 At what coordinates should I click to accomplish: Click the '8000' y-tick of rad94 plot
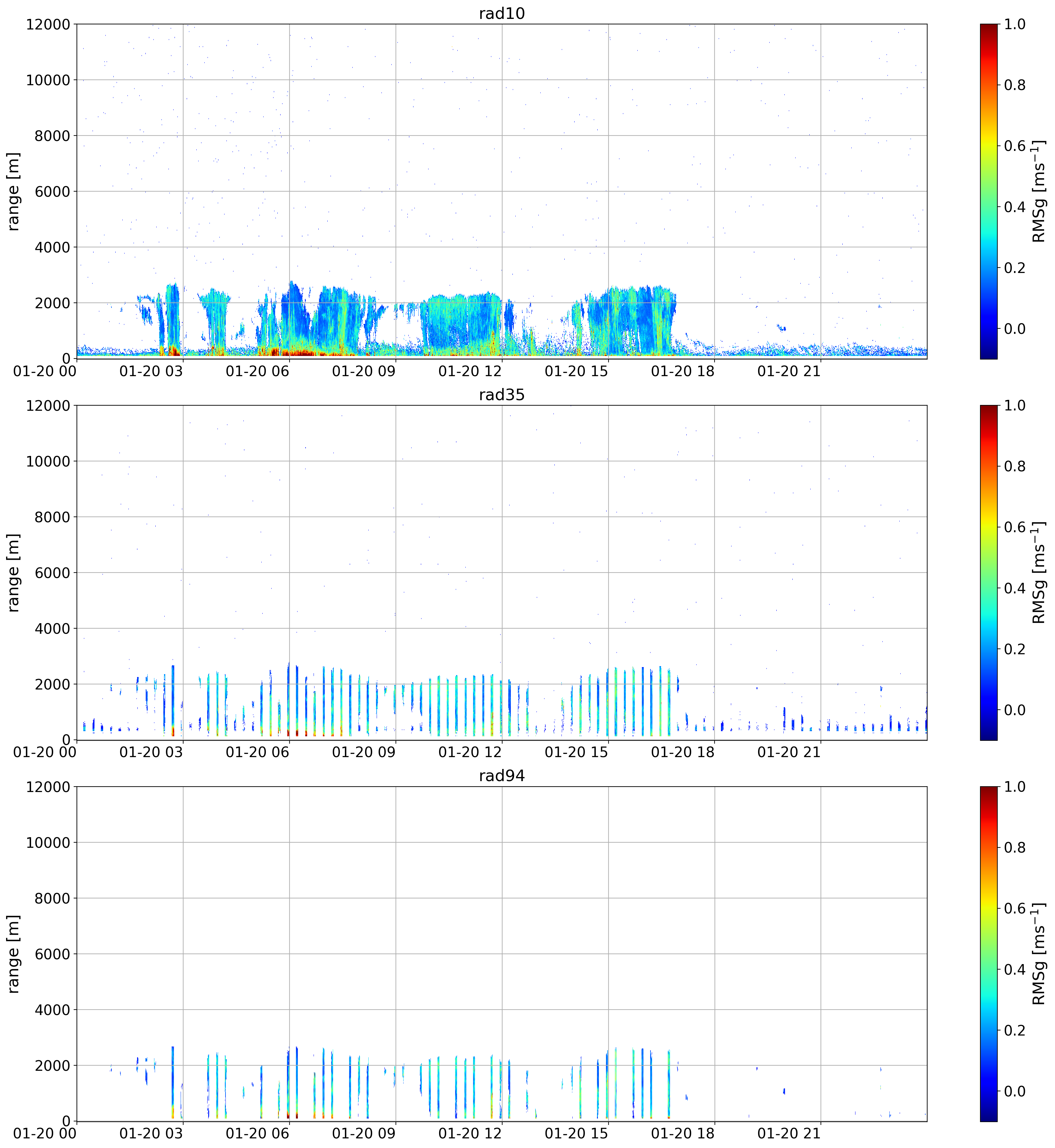coord(53,898)
